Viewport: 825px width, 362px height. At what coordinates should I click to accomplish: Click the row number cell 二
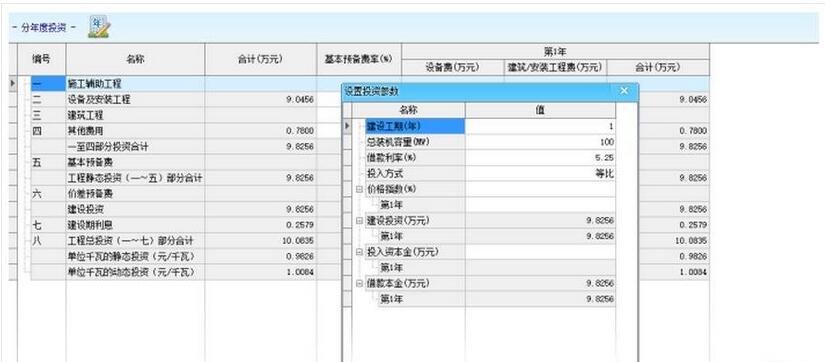pyautogui.click(x=48, y=99)
